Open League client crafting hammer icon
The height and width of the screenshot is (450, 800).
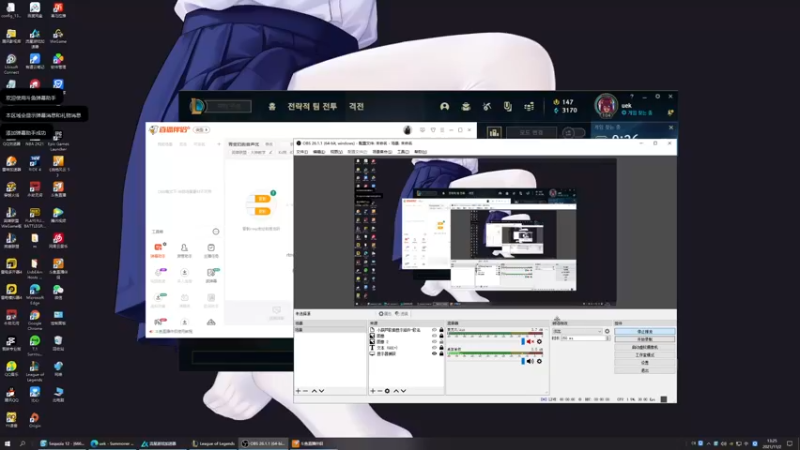(487, 106)
